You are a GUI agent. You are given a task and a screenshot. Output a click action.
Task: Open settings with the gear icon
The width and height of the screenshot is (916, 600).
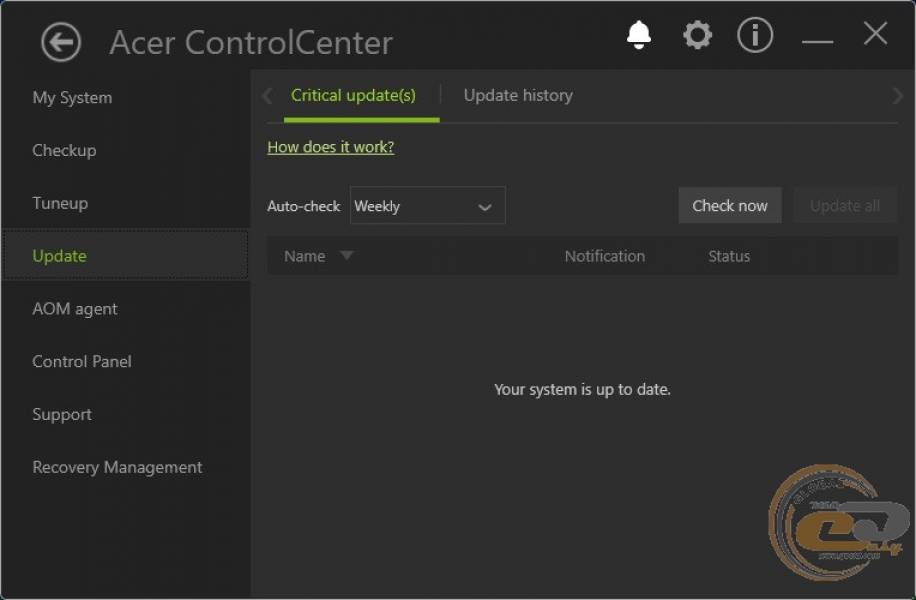pyautogui.click(x=698, y=35)
